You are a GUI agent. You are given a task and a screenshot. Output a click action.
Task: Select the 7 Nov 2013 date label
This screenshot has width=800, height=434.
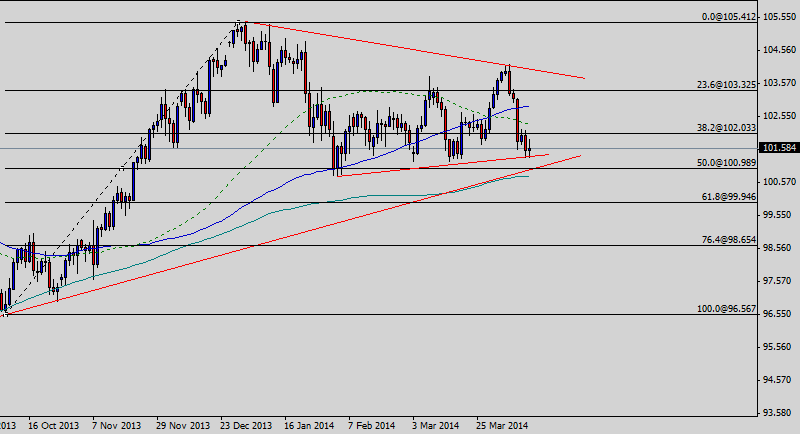[117, 425]
